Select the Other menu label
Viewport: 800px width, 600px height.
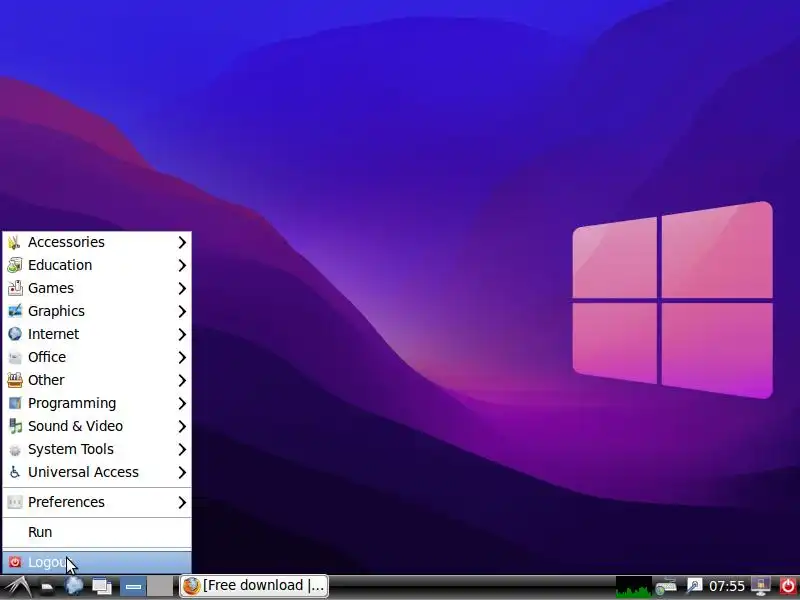(46, 380)
